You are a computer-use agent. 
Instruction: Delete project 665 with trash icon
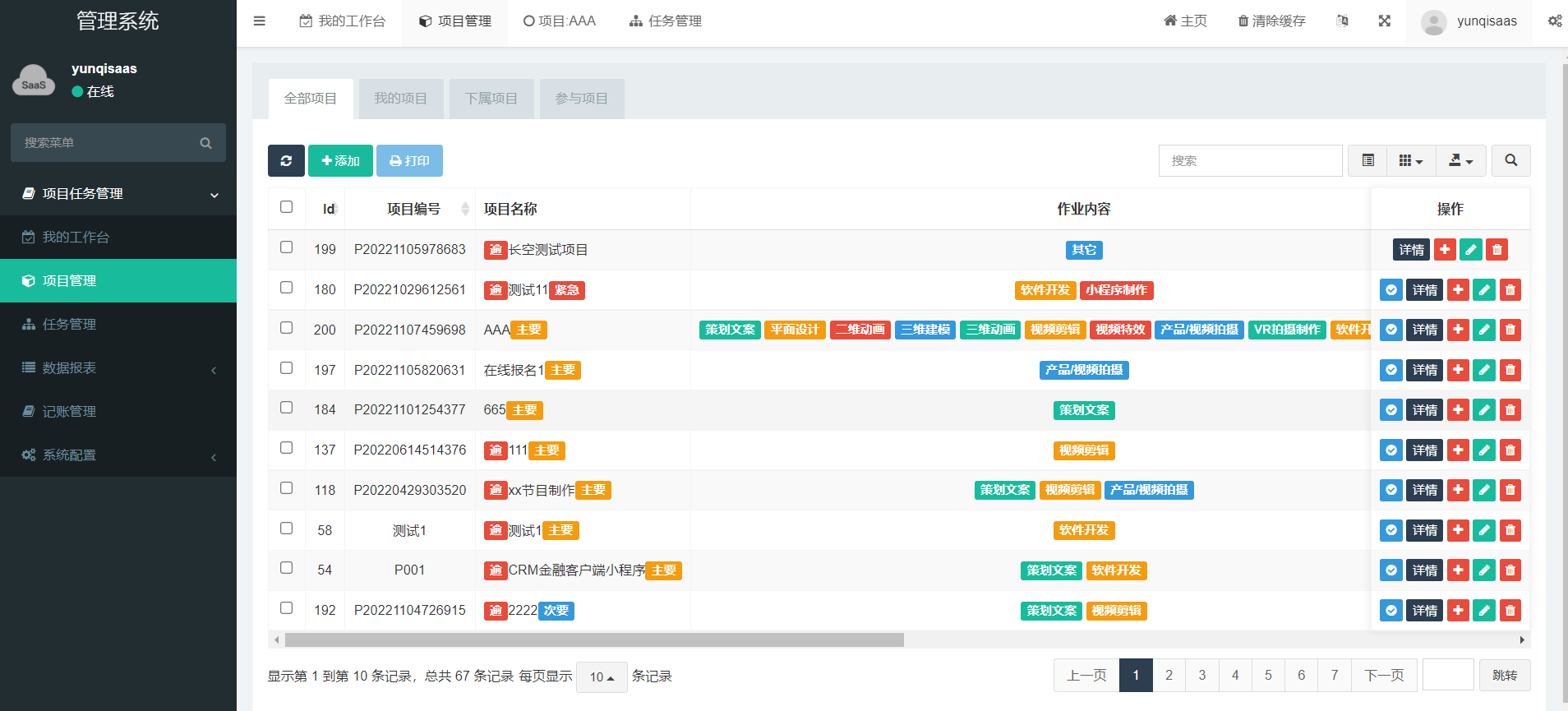click(x=1510, y=410)
